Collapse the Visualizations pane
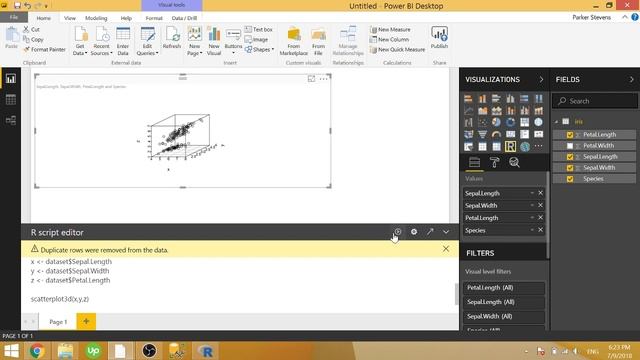 [541, 80]
